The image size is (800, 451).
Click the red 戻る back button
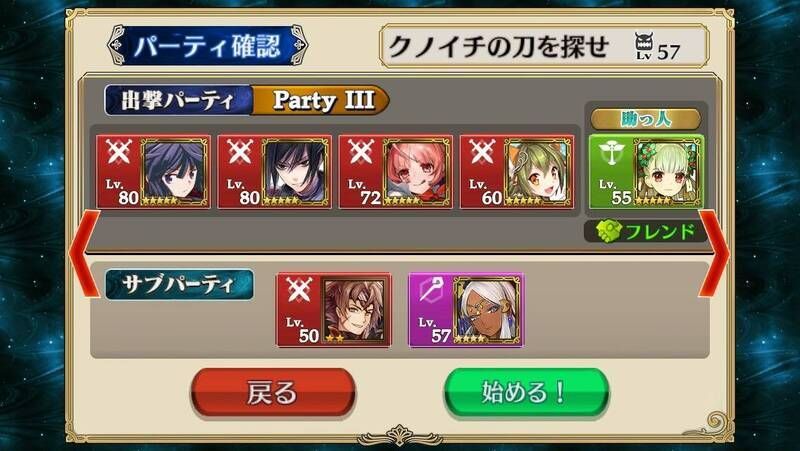[x=273, y=393]
